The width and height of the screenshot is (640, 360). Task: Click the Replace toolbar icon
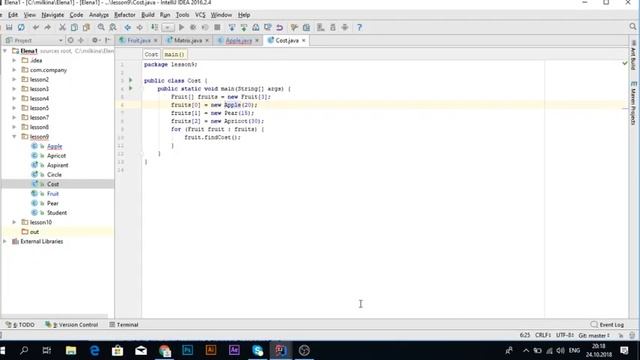click(113, 27)
